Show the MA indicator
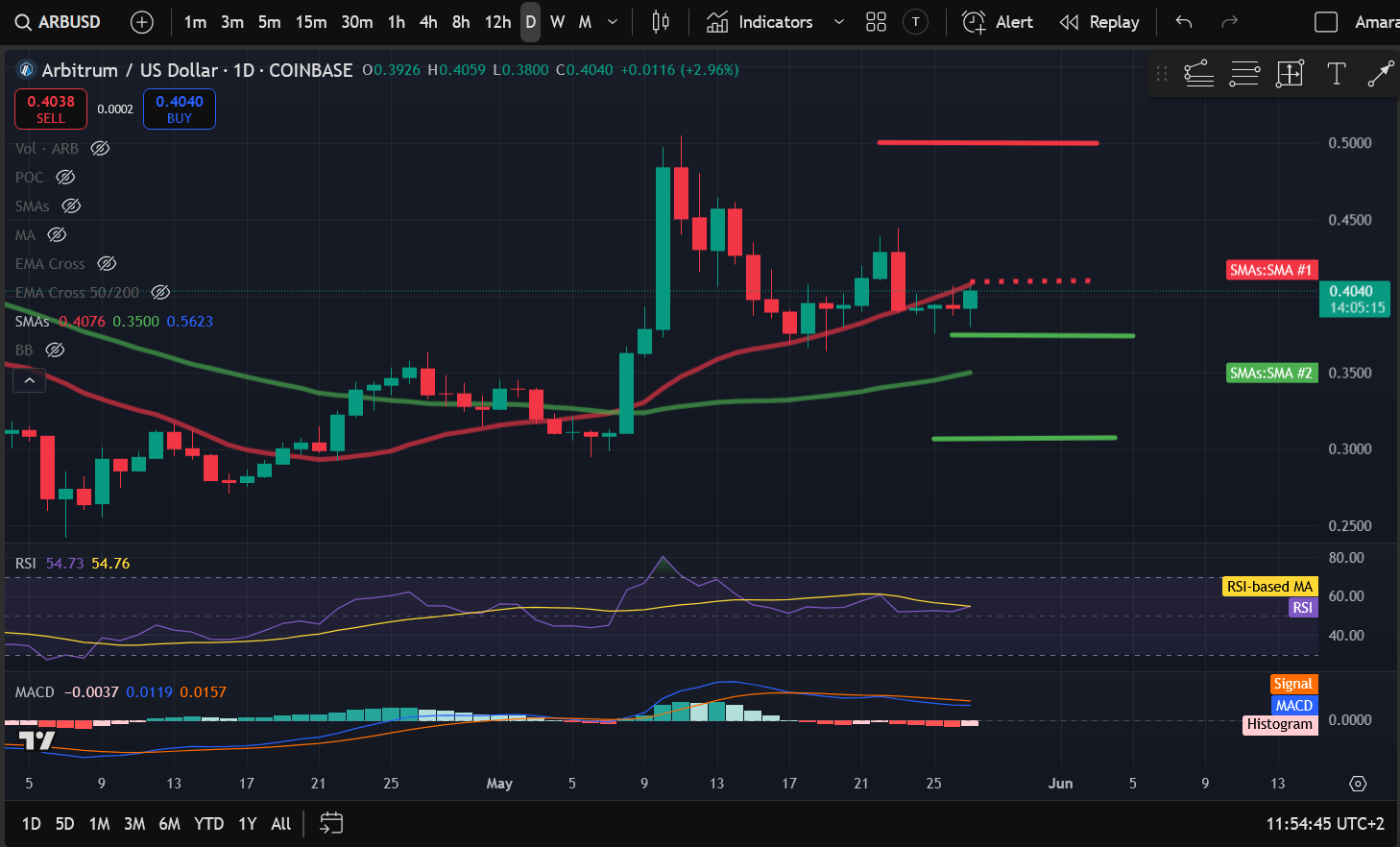1400x847 pixels. point(57,234)
